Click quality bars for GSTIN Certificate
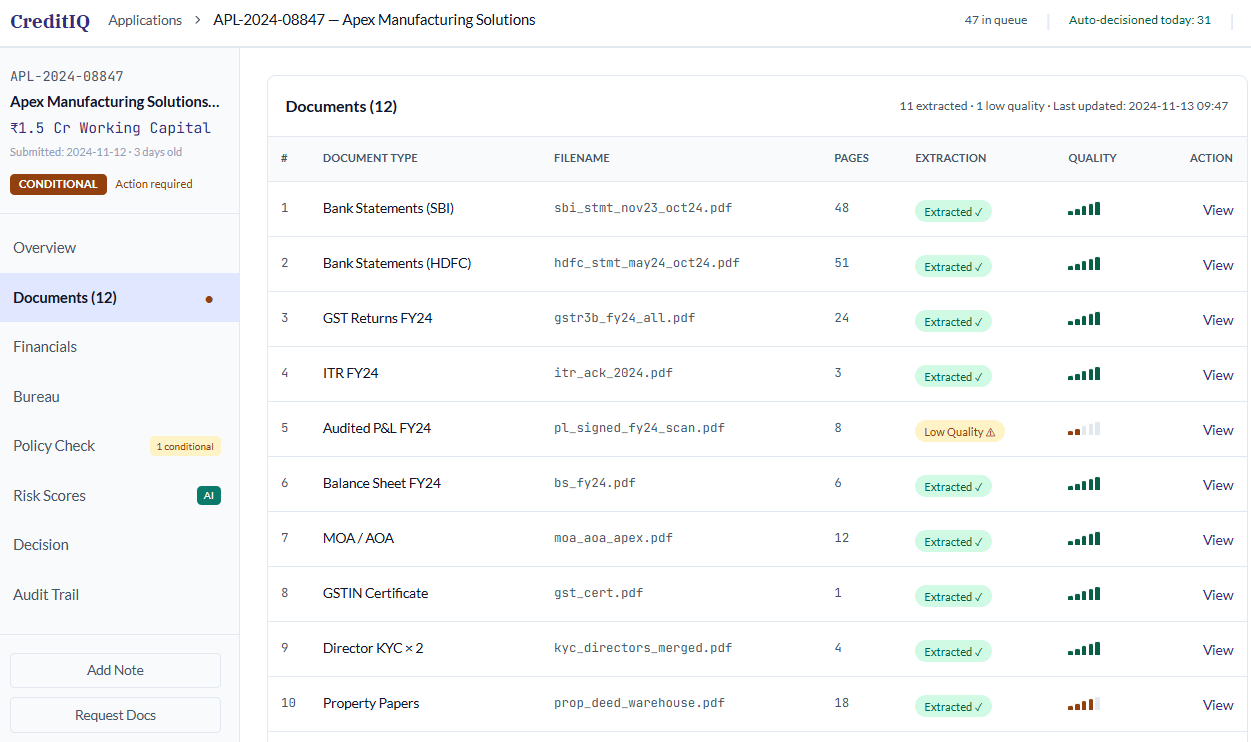This screenshot has height=742, width=1251. pos(1084,594)
